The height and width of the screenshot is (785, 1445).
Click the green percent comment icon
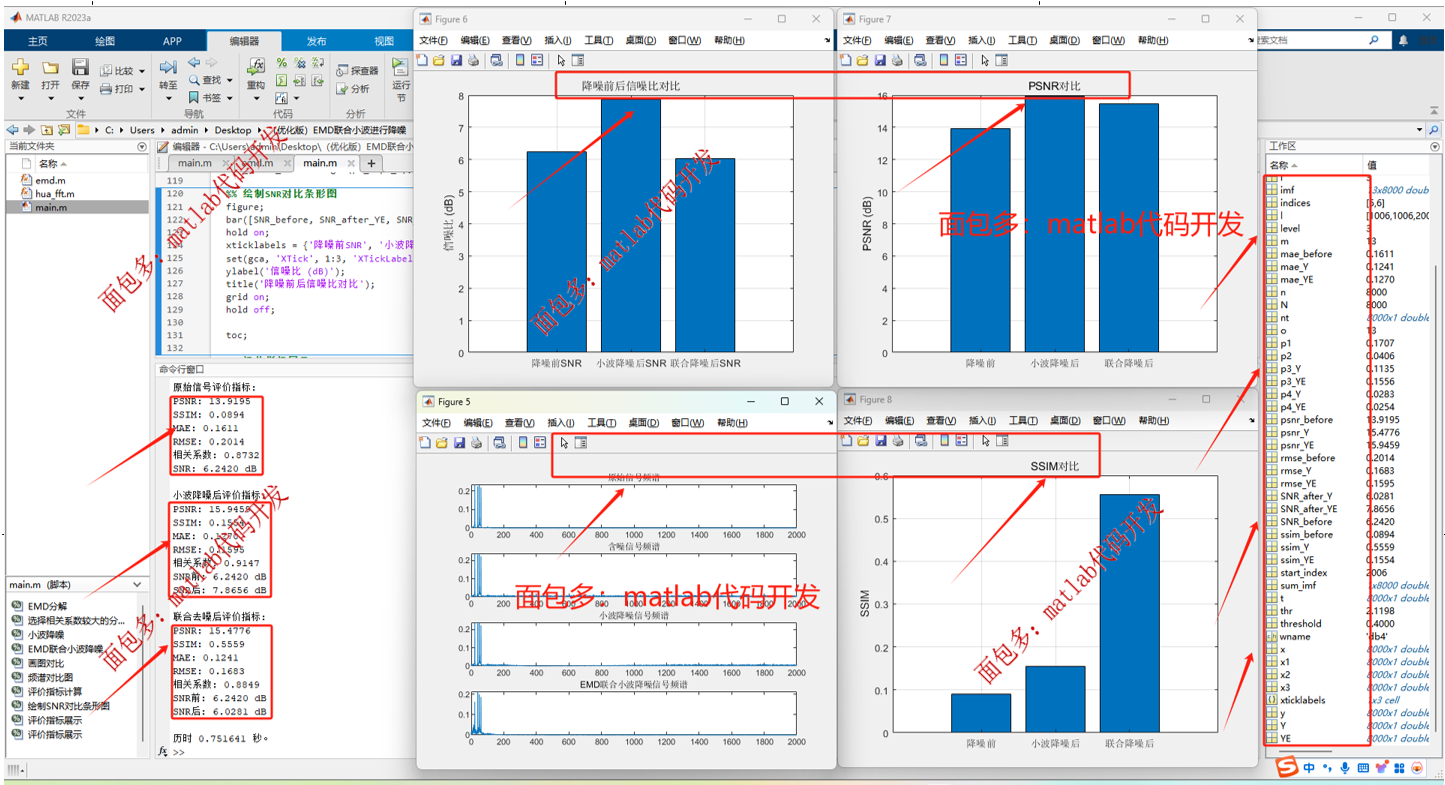point(282,63)
